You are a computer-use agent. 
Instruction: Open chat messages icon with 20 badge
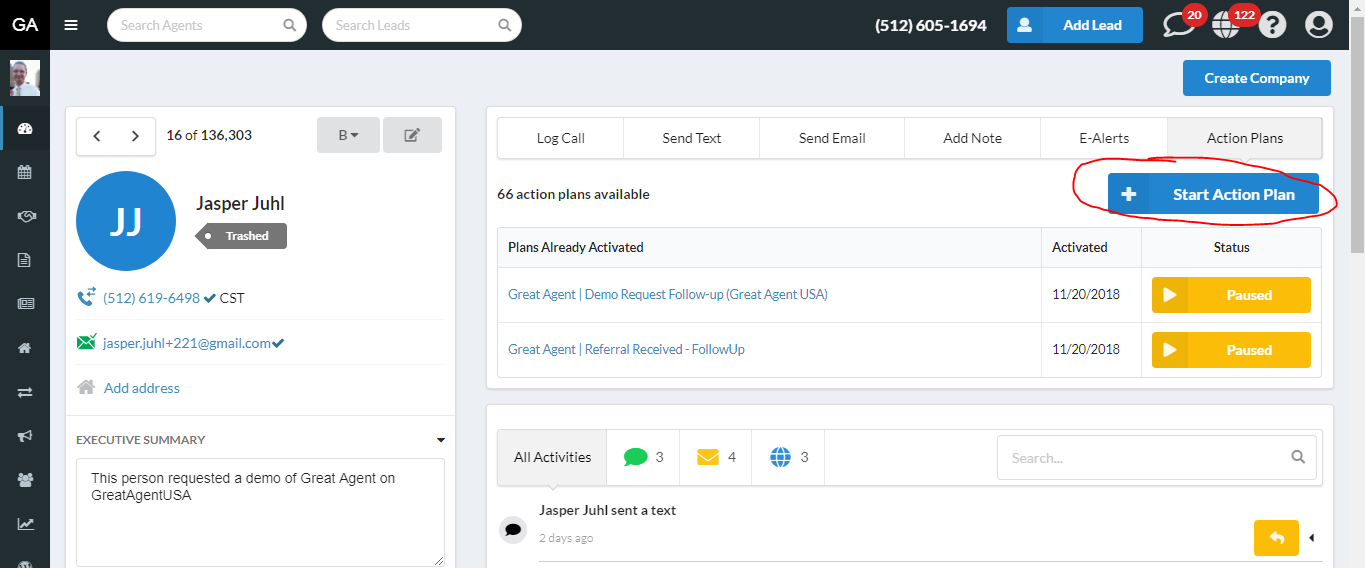click(1180, 25)
